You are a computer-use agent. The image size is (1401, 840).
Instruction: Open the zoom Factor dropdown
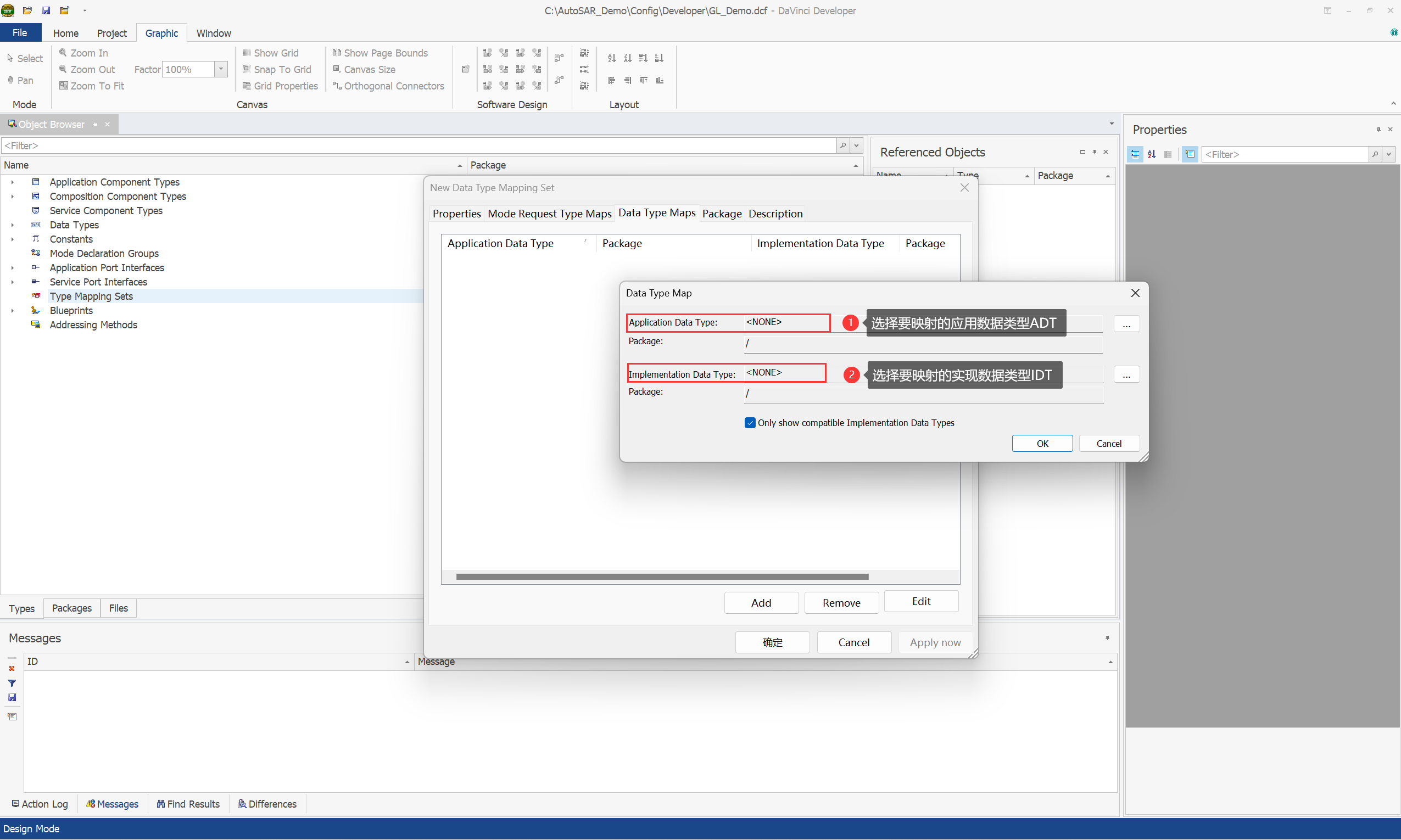221,69
